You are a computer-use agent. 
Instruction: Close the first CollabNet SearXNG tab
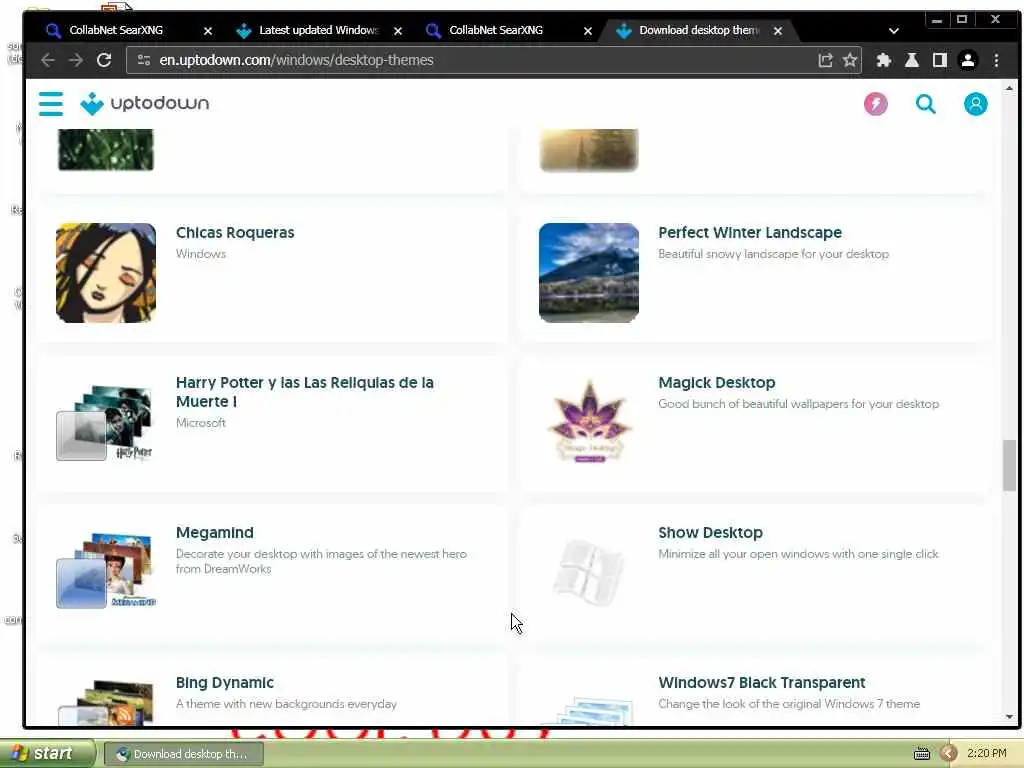click(x=208, y=31)
